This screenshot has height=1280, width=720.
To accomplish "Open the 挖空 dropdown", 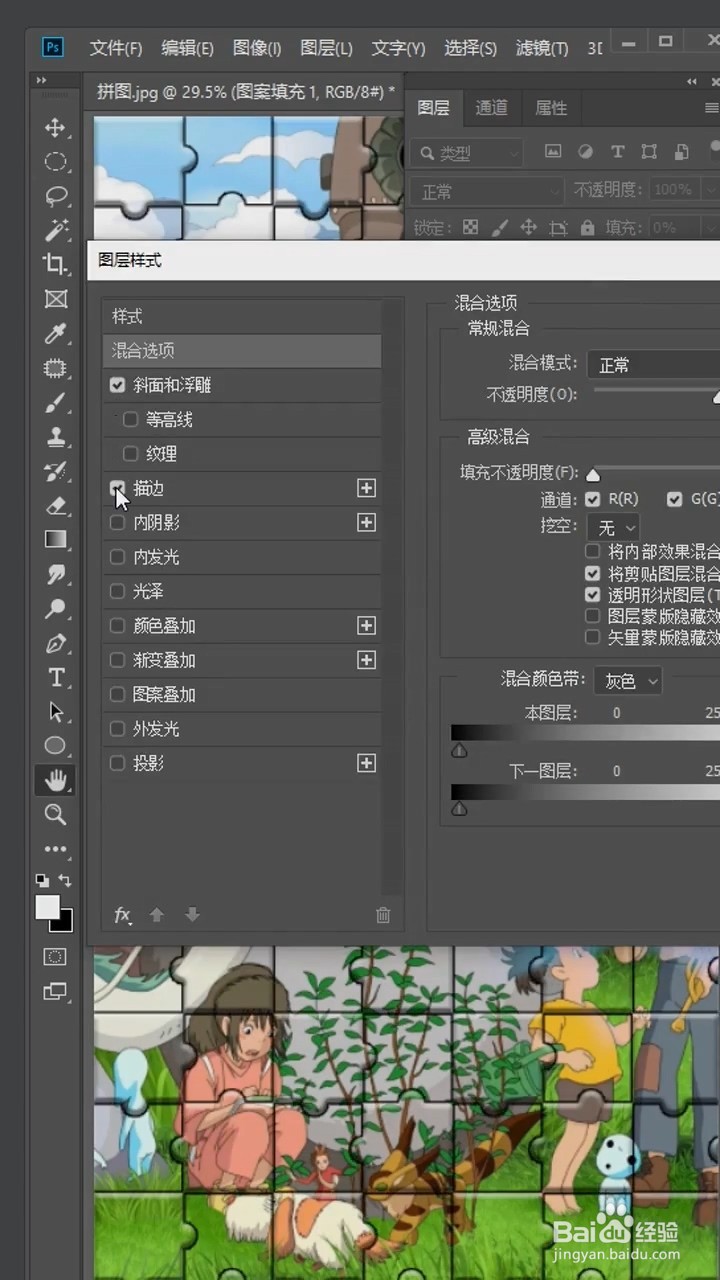I will pyautogui.click(x=615, y=527).
